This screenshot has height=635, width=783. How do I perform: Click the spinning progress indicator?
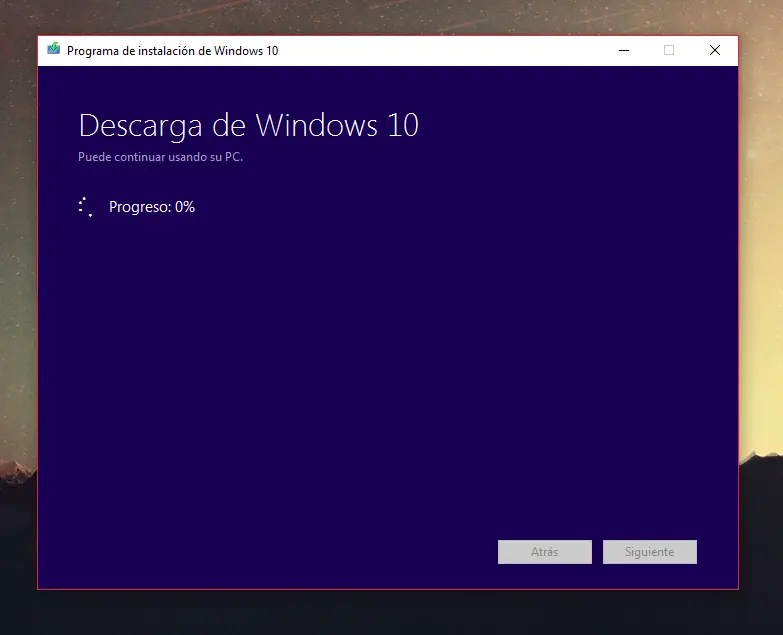[85, 207]
